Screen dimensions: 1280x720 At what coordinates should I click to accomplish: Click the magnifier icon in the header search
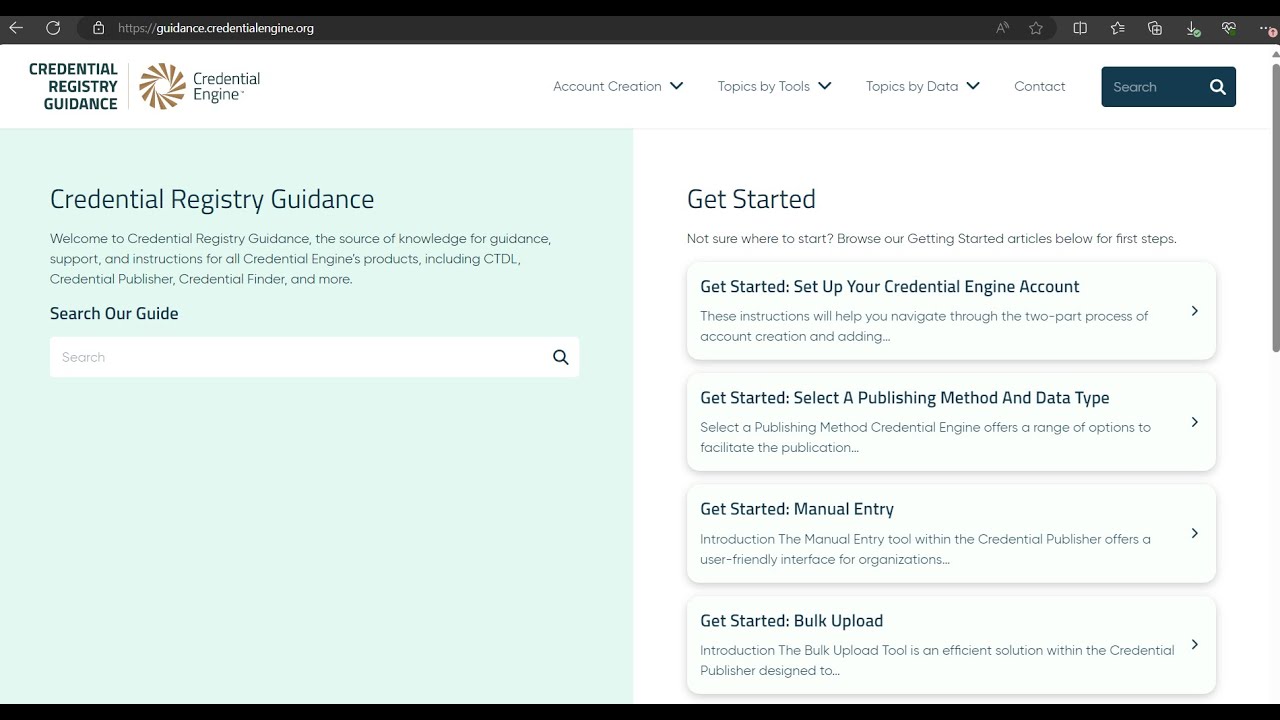(1217, 87)
